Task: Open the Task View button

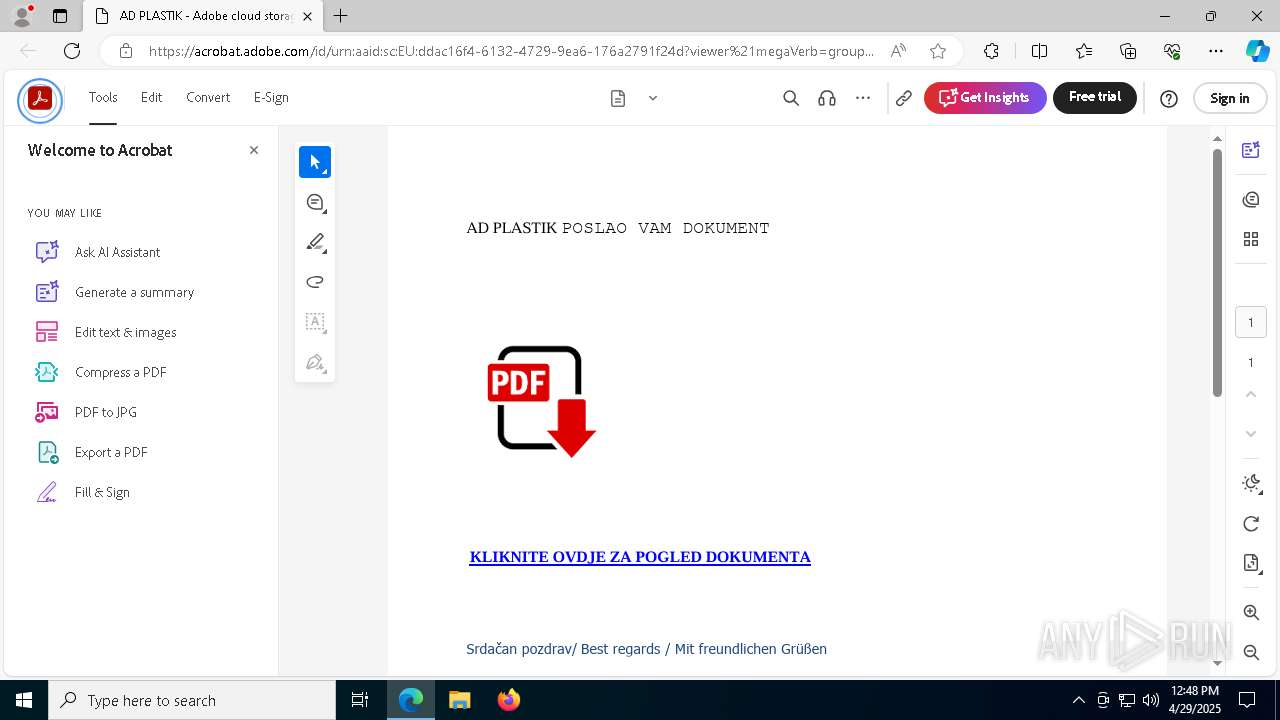Action: [x=360, y=700]
